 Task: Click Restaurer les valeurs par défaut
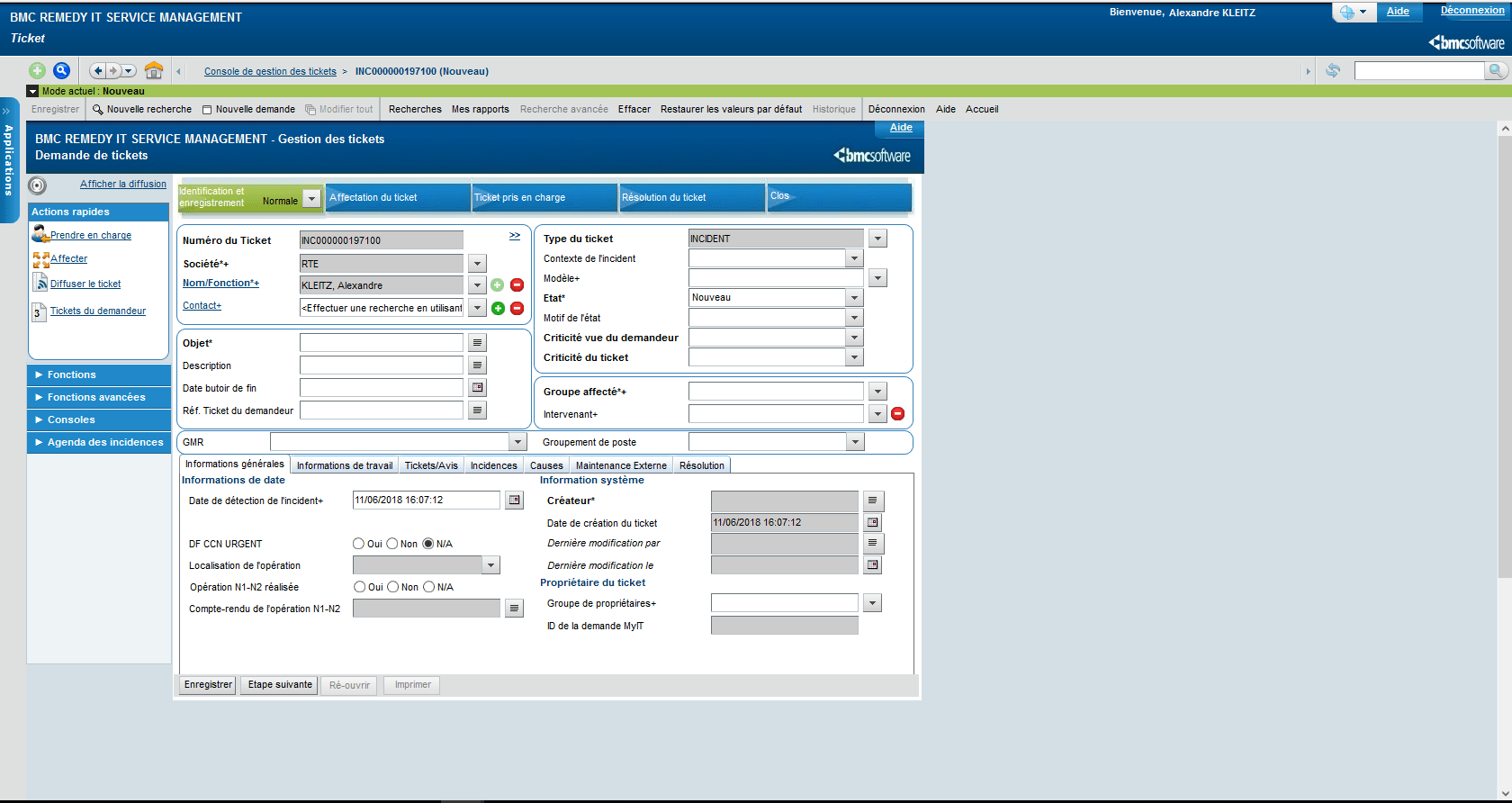point(731,109)
